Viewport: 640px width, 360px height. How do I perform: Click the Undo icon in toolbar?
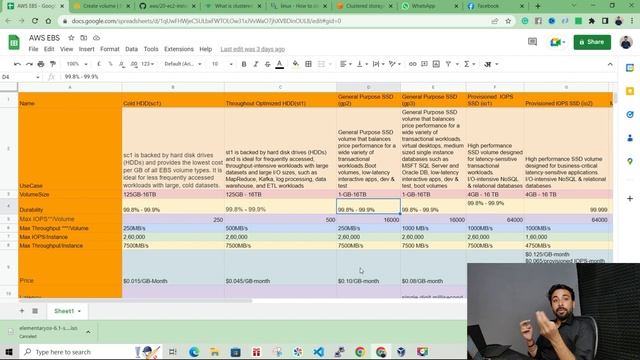(17, 64)
